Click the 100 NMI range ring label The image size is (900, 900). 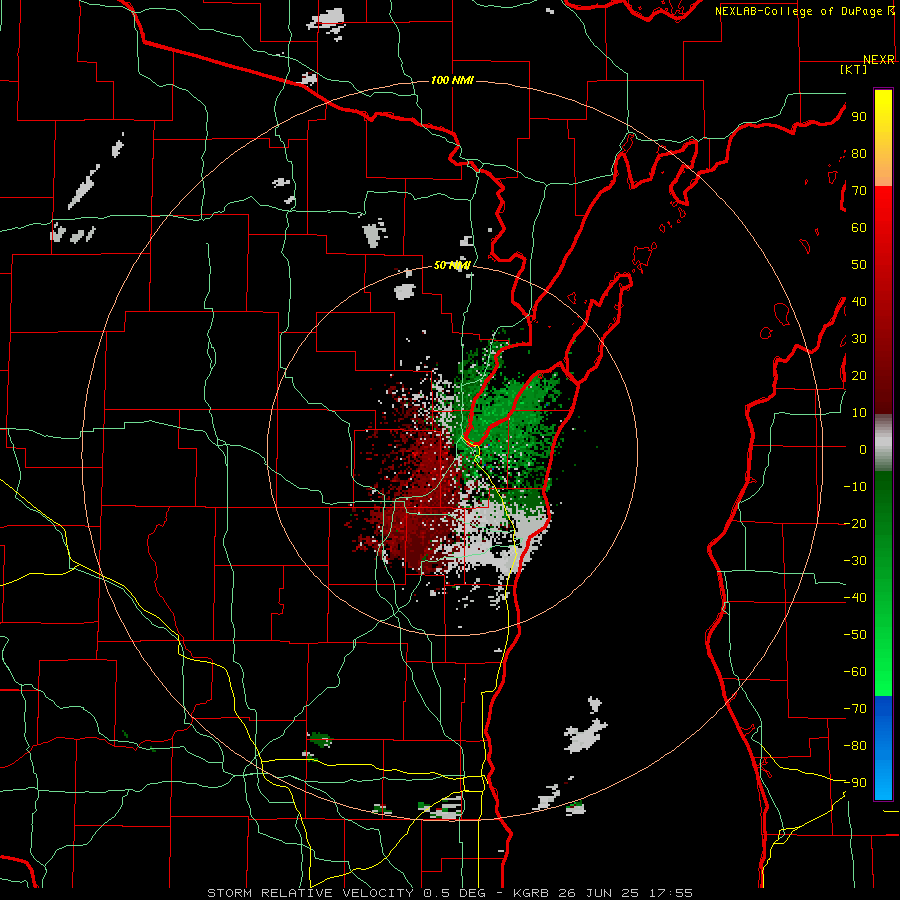coord(452,80)
